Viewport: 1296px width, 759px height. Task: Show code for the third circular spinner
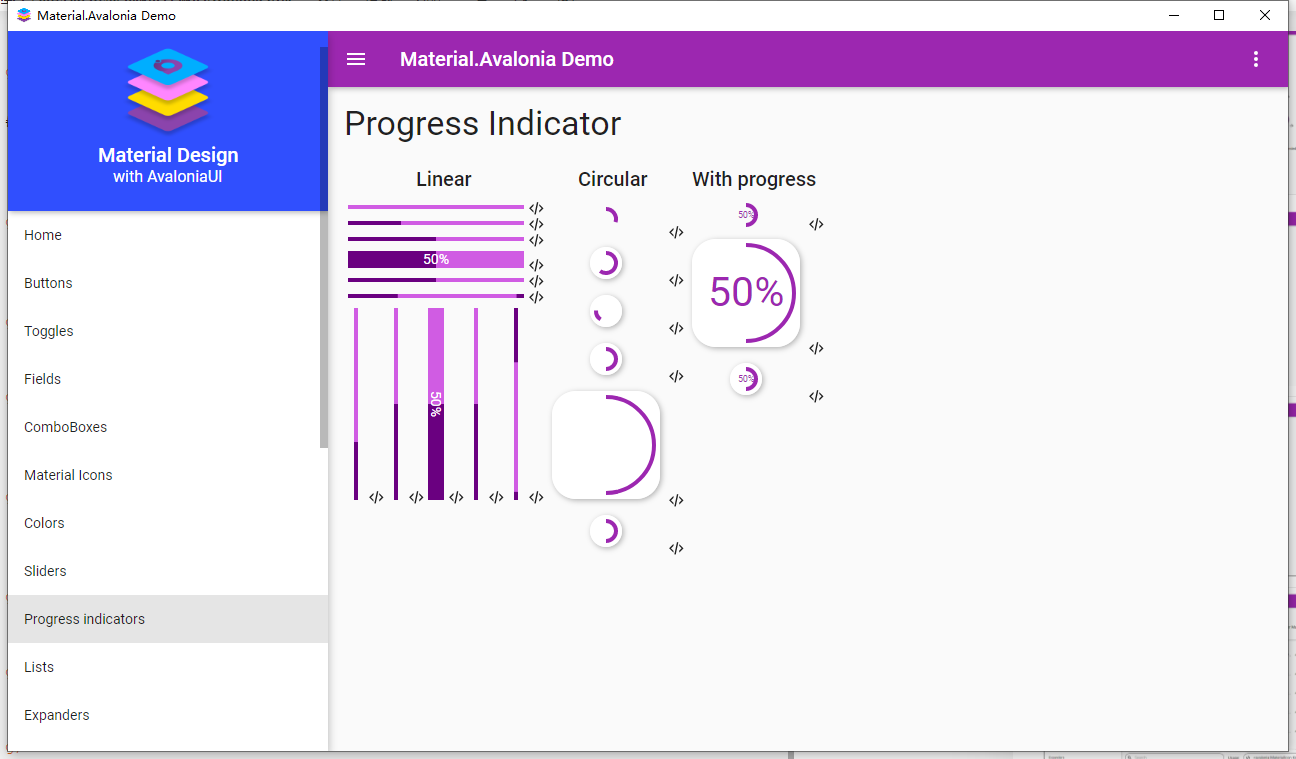676,329
